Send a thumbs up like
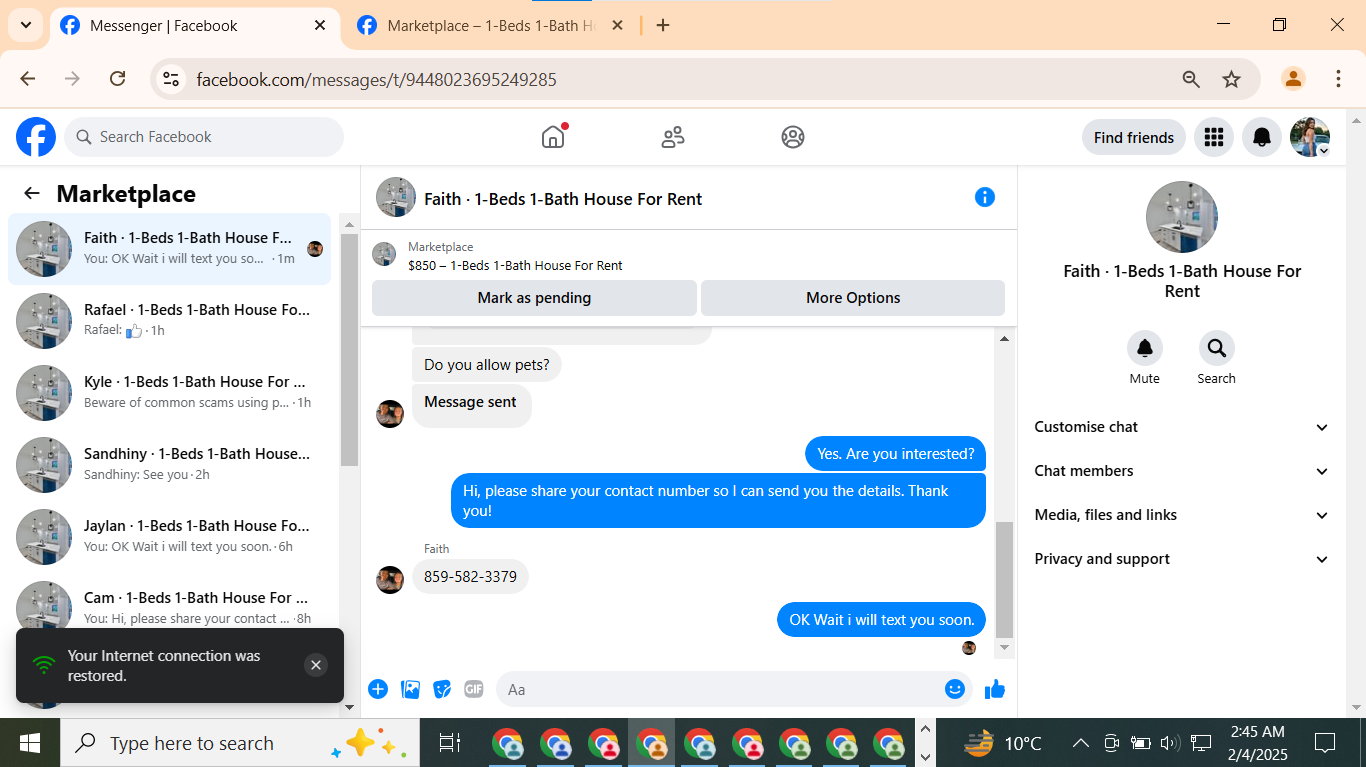Viewport: 1366px width, 767px height. tap(995, 689)
